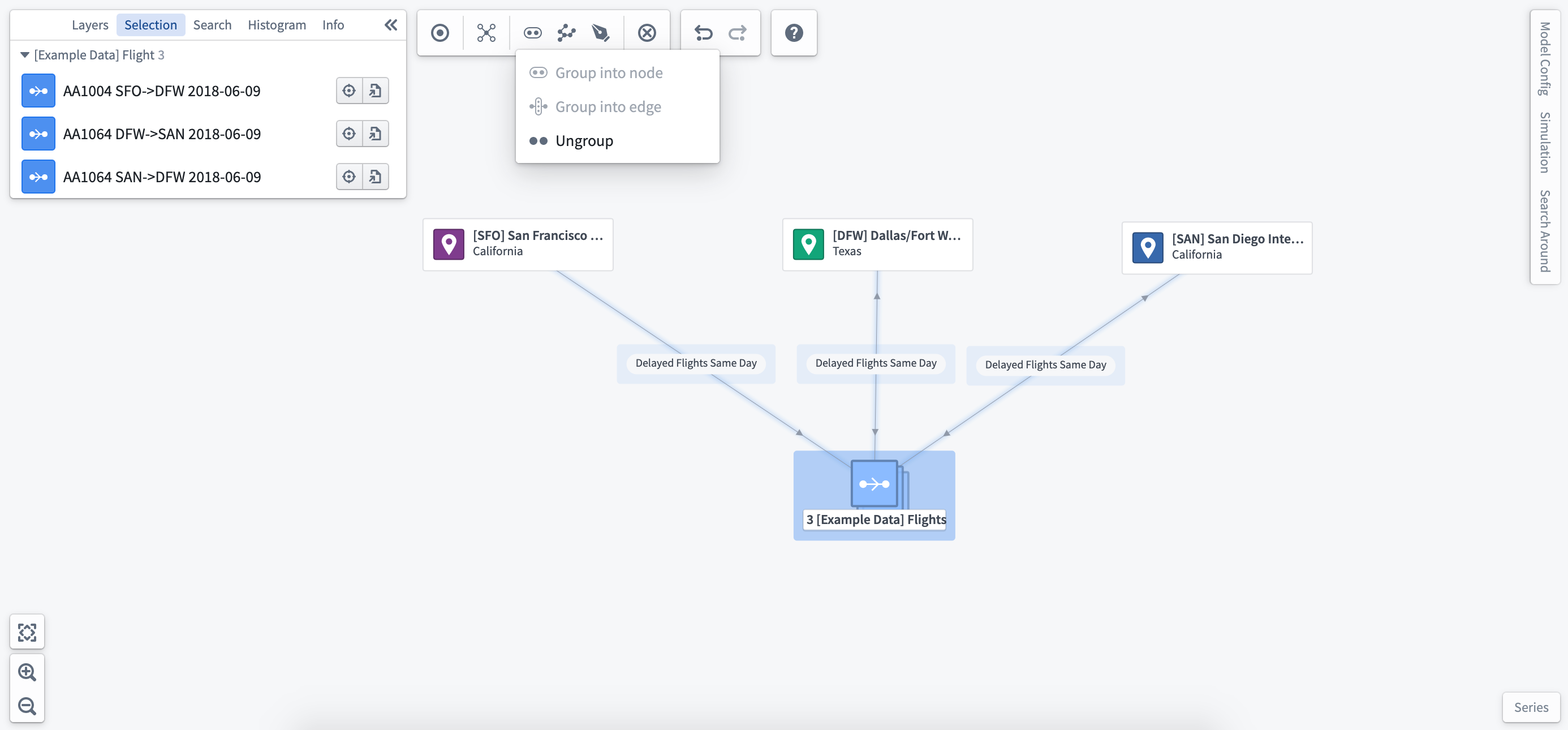The height and width of the screenshot is (730, 1568).
Task: Open the Simulation side panel
Action: tap(1545, 143)
